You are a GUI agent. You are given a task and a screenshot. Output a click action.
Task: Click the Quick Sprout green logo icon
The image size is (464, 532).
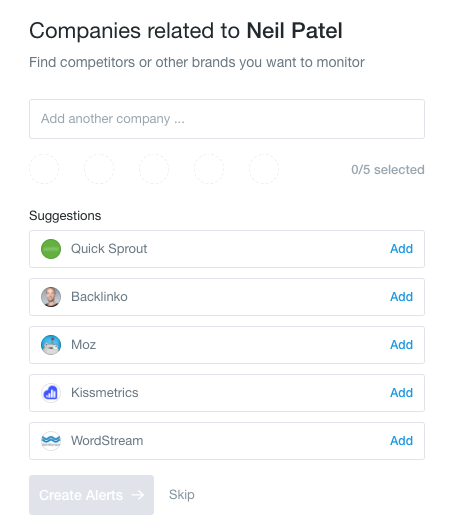pyautogui.click(x=51, y=249)
